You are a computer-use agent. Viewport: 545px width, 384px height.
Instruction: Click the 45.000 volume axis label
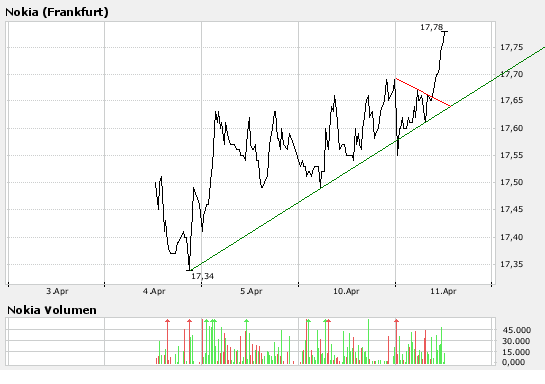pos(516,330)
